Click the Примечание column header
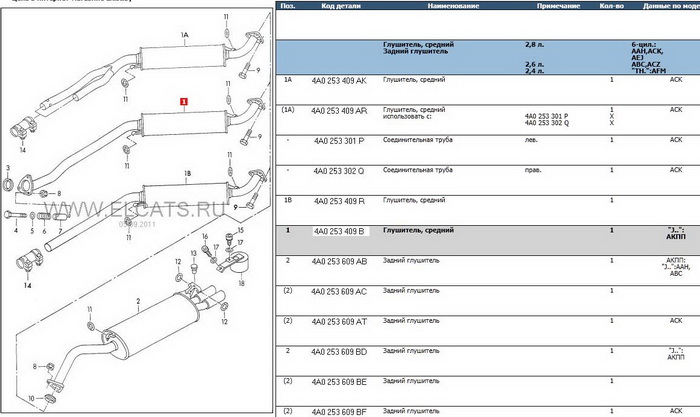700x417 pixels. click(545, 6)
